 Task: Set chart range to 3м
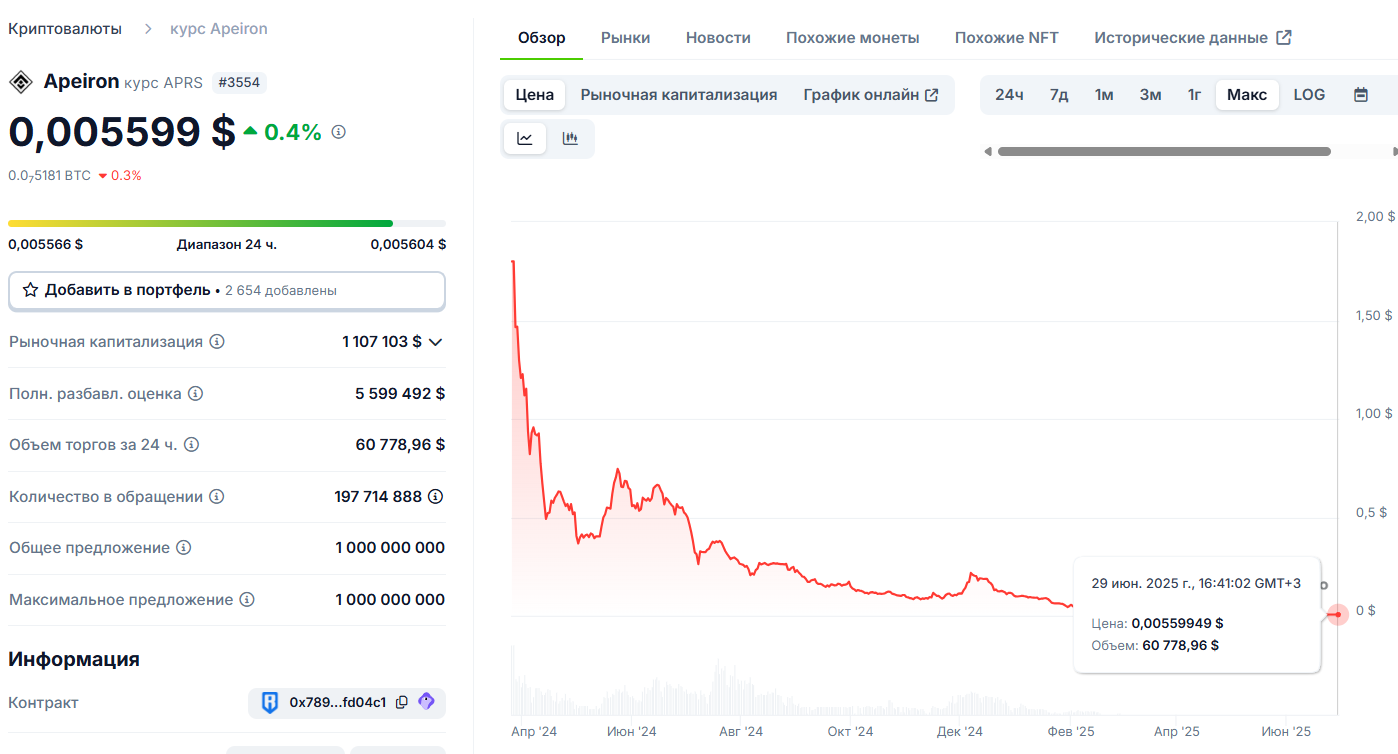[1150, 95]
